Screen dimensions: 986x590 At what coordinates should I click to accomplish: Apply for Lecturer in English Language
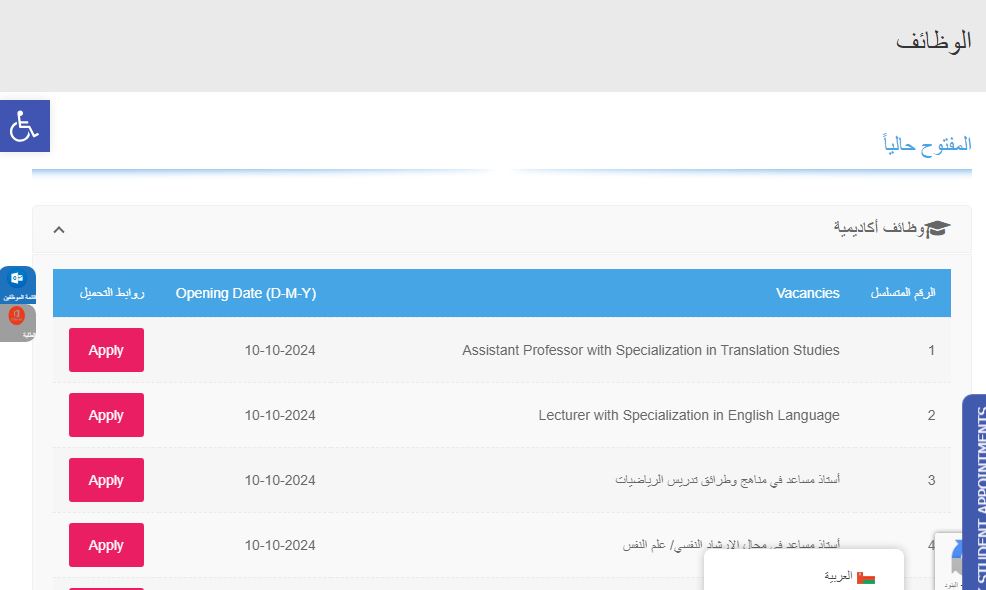(x=106, y=415)
